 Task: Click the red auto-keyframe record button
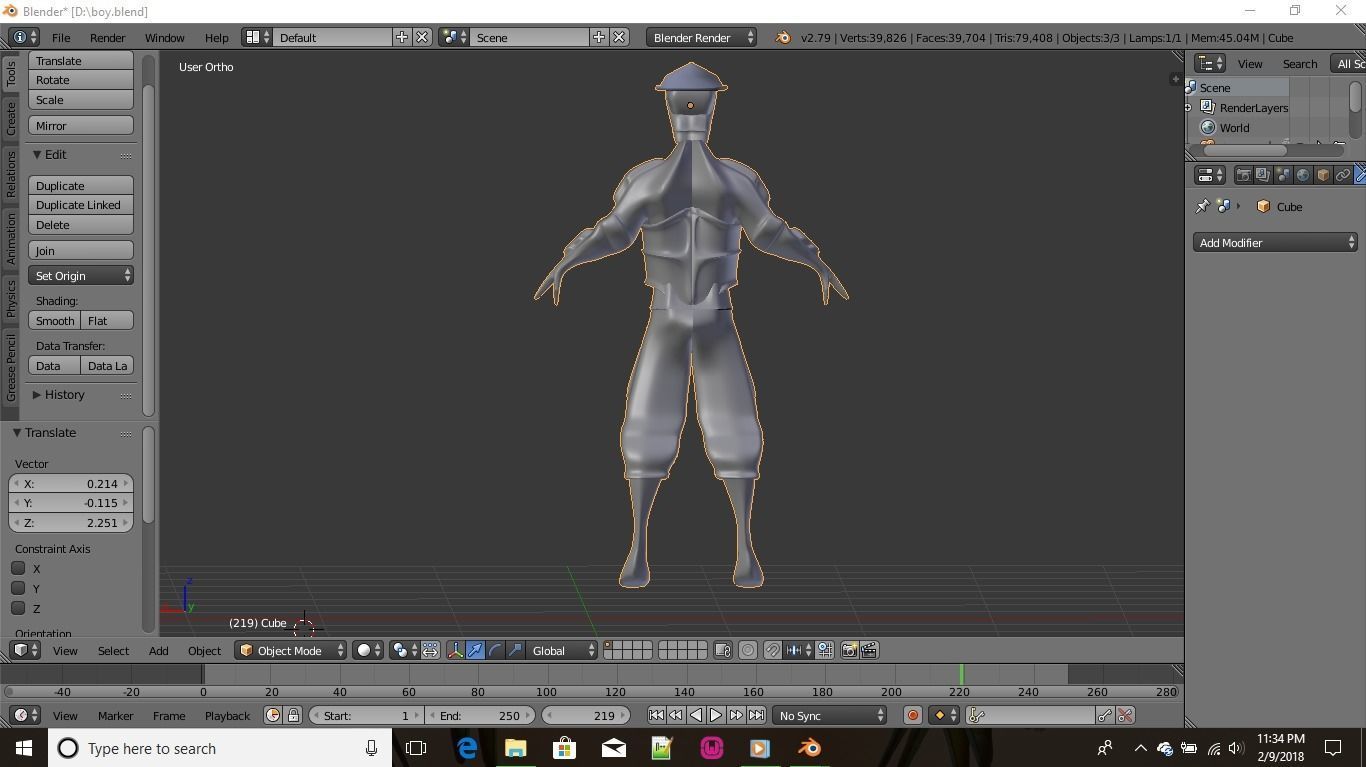click(x=913, y=716)
